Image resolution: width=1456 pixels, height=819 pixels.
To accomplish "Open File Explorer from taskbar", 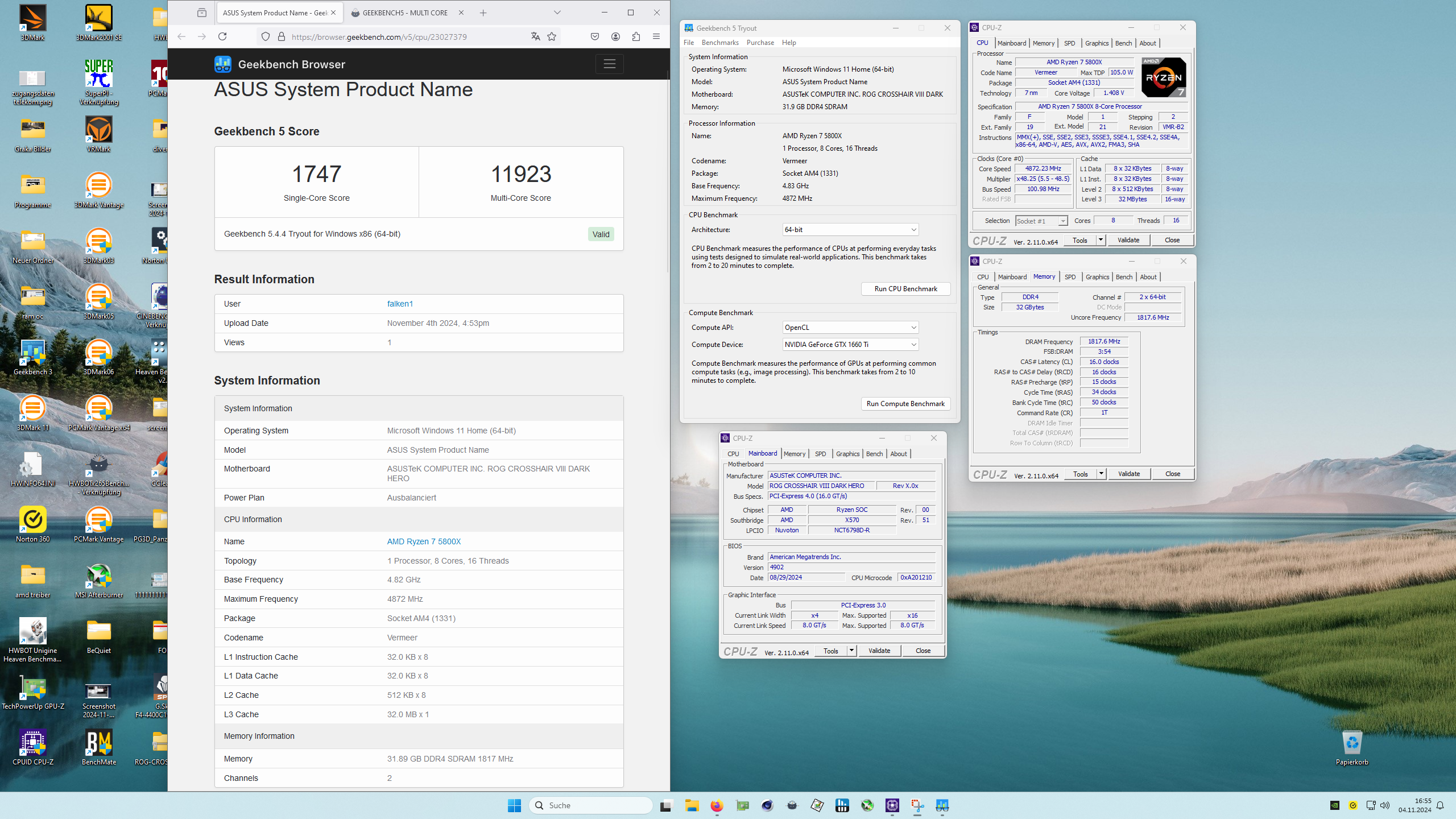I will click(x=692, y=805).
